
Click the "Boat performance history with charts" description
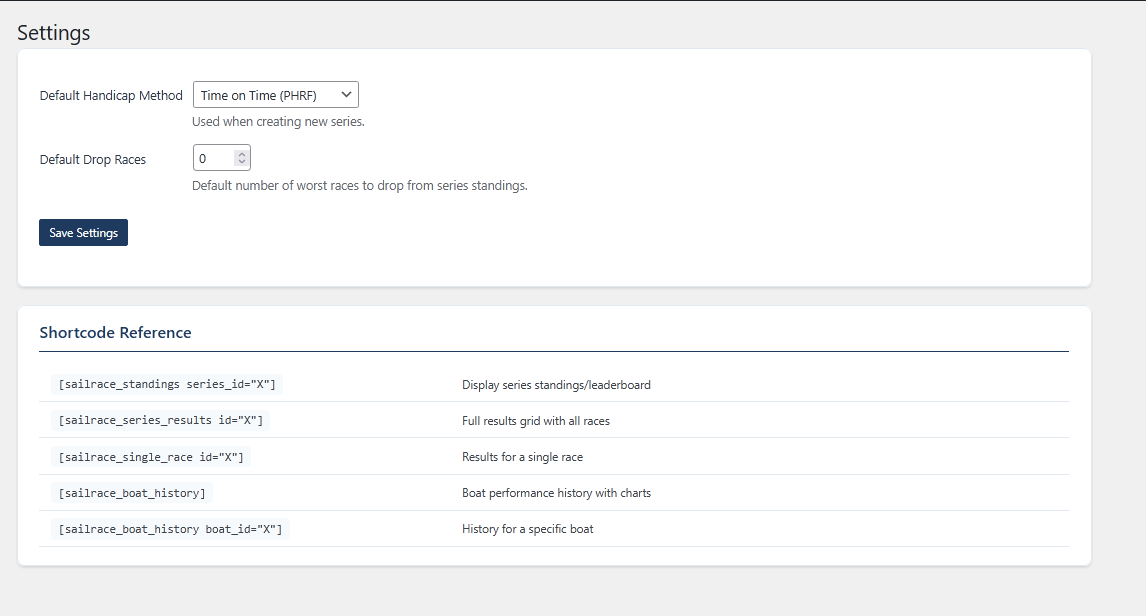pyautogui.click(x=556, y=493)
